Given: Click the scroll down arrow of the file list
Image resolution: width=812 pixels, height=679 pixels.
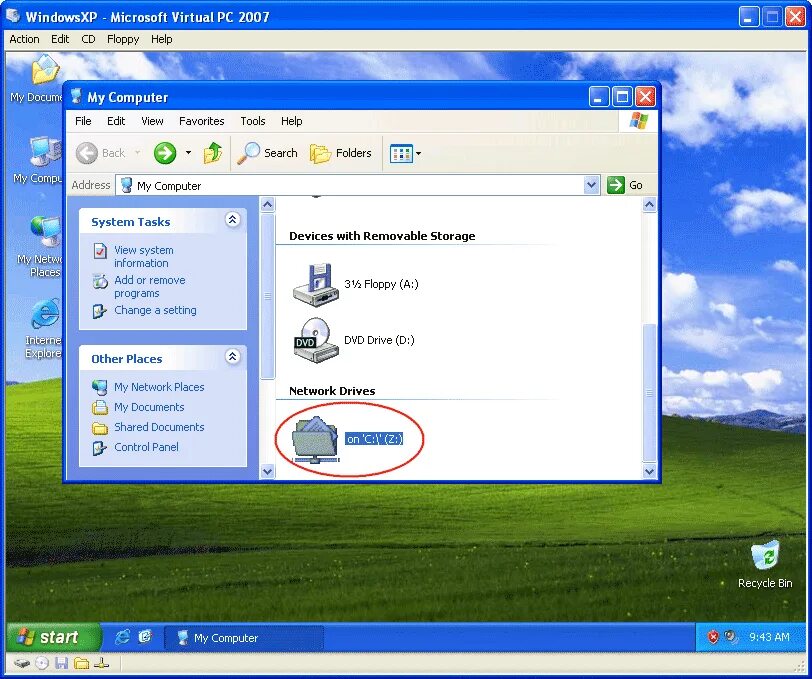Looking at the screenshot, I should click(x=649, y=471).
